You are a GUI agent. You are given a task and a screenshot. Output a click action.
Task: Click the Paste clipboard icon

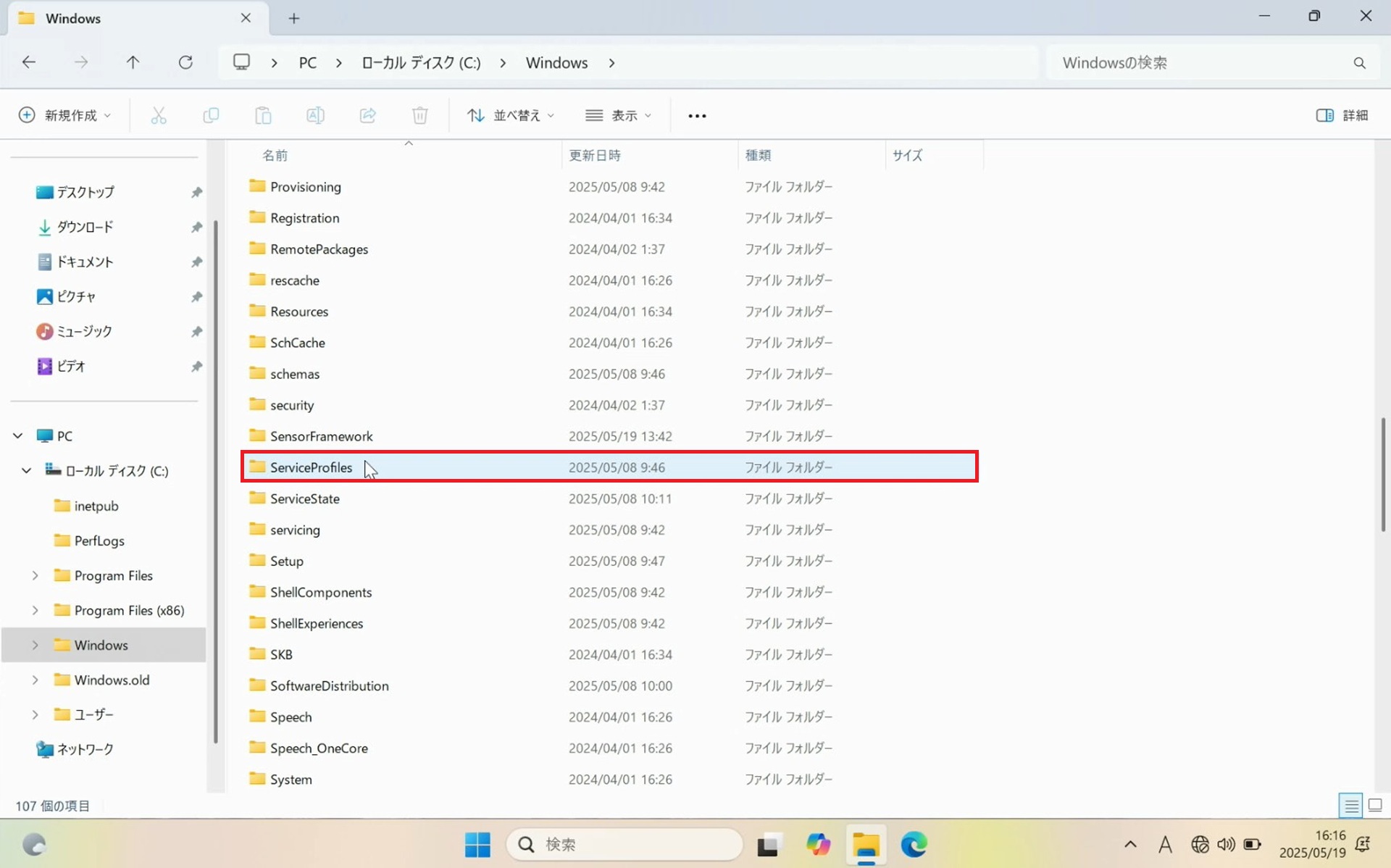click(263, 115)
